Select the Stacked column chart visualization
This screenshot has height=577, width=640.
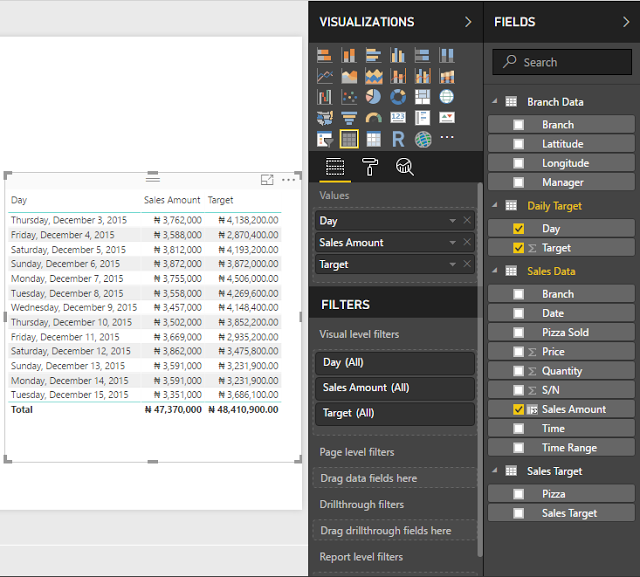349,55
